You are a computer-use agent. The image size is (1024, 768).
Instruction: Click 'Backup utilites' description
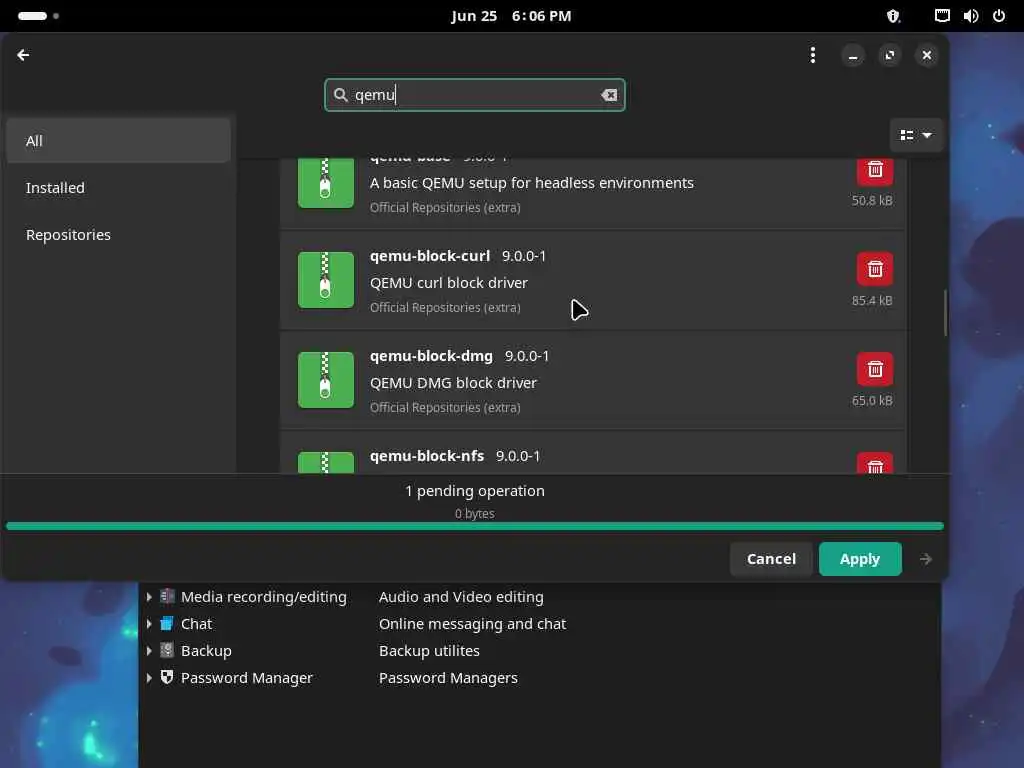(x=429, y=650)
